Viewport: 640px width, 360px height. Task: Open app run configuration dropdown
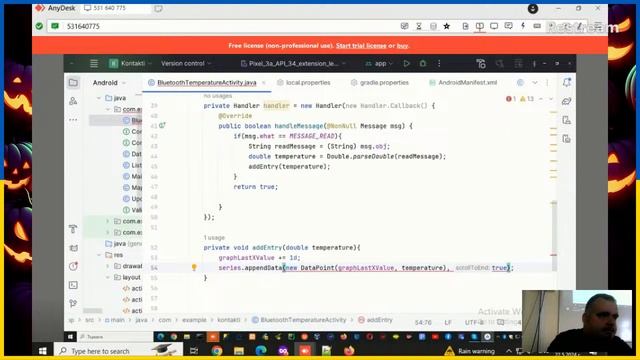[x=380, y=63]
